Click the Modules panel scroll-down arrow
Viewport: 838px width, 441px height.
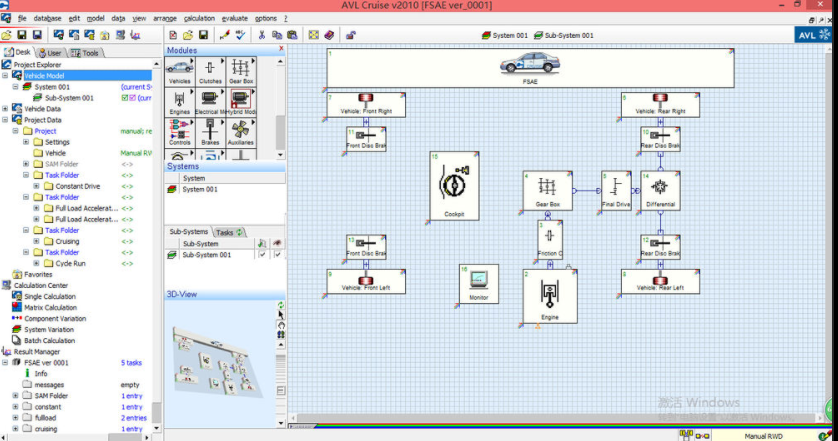[281, 155]
